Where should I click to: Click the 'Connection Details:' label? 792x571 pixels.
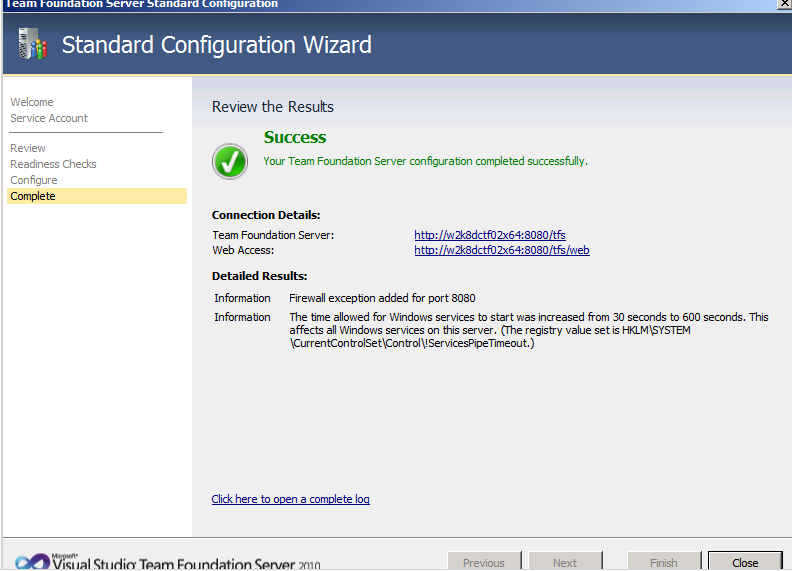pyautogui.click(x=266, y=215)
